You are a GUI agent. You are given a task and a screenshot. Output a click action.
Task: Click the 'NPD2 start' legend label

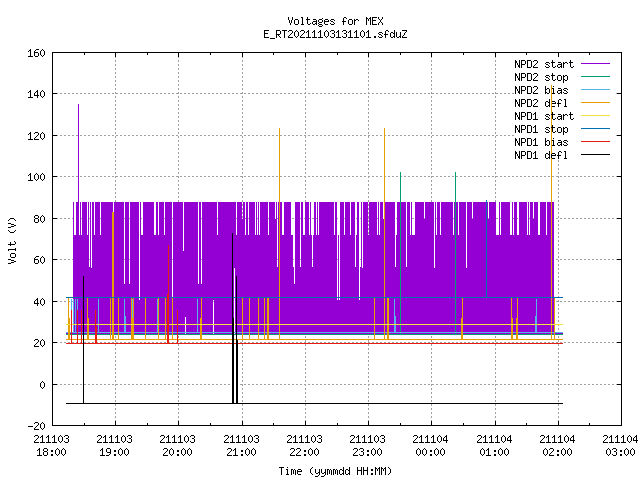point(544,64)
